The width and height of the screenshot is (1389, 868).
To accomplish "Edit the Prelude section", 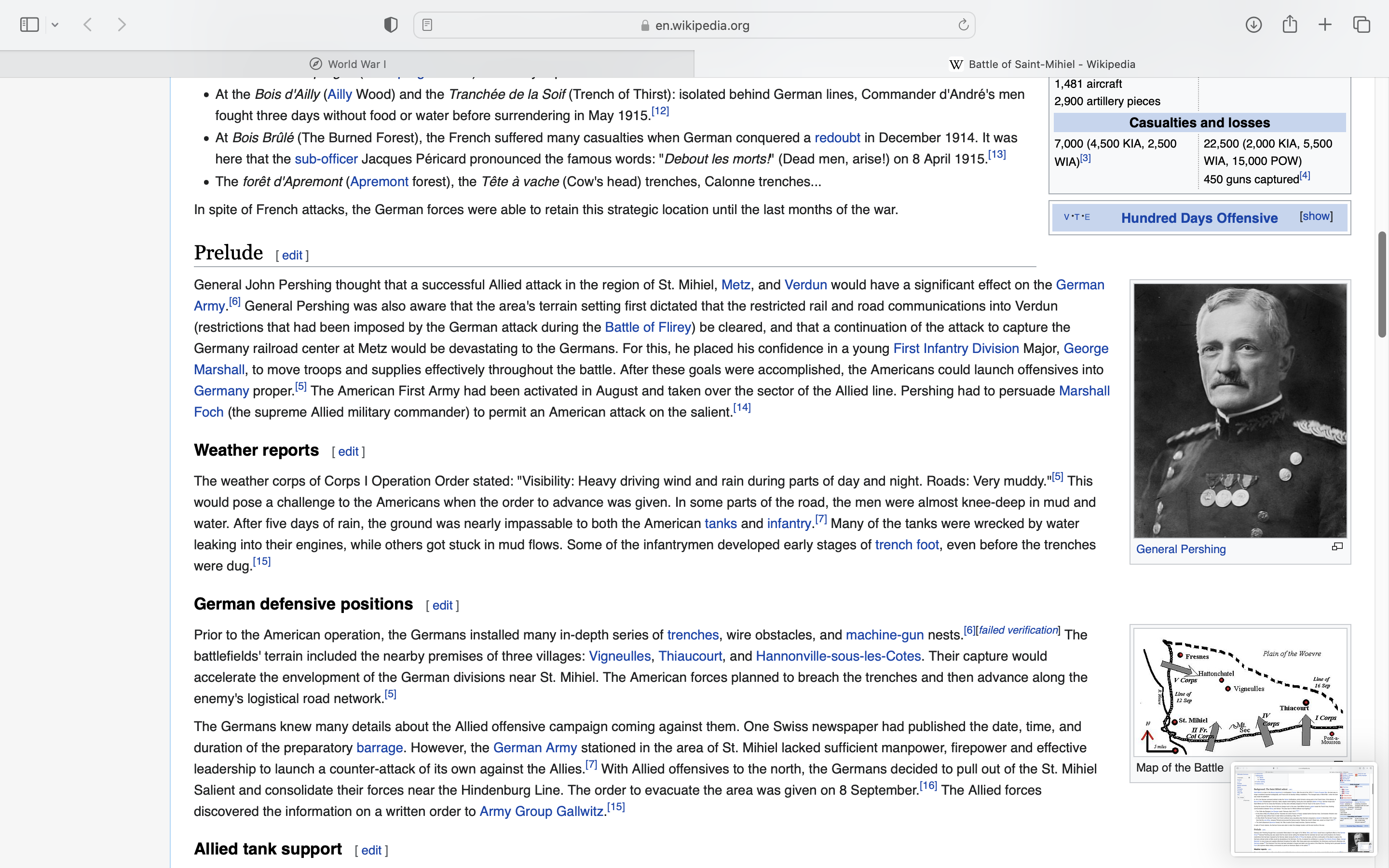I will (292, 256).
